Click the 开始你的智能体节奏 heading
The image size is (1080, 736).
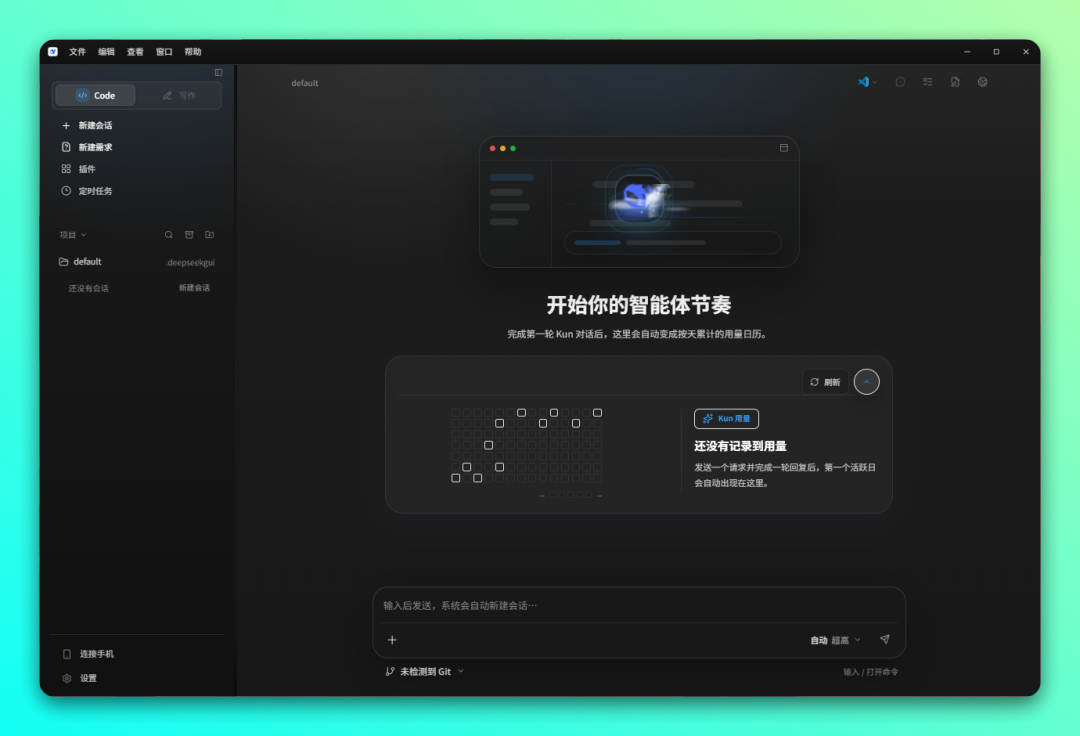tap(638, 305)
